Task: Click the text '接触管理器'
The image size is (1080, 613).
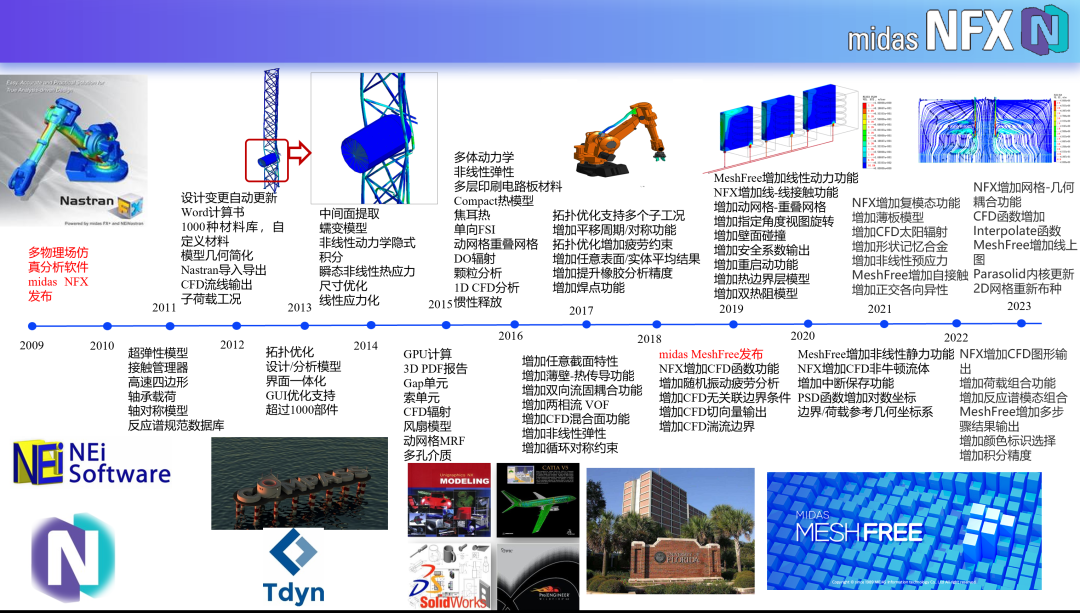Action: (158, 368)
